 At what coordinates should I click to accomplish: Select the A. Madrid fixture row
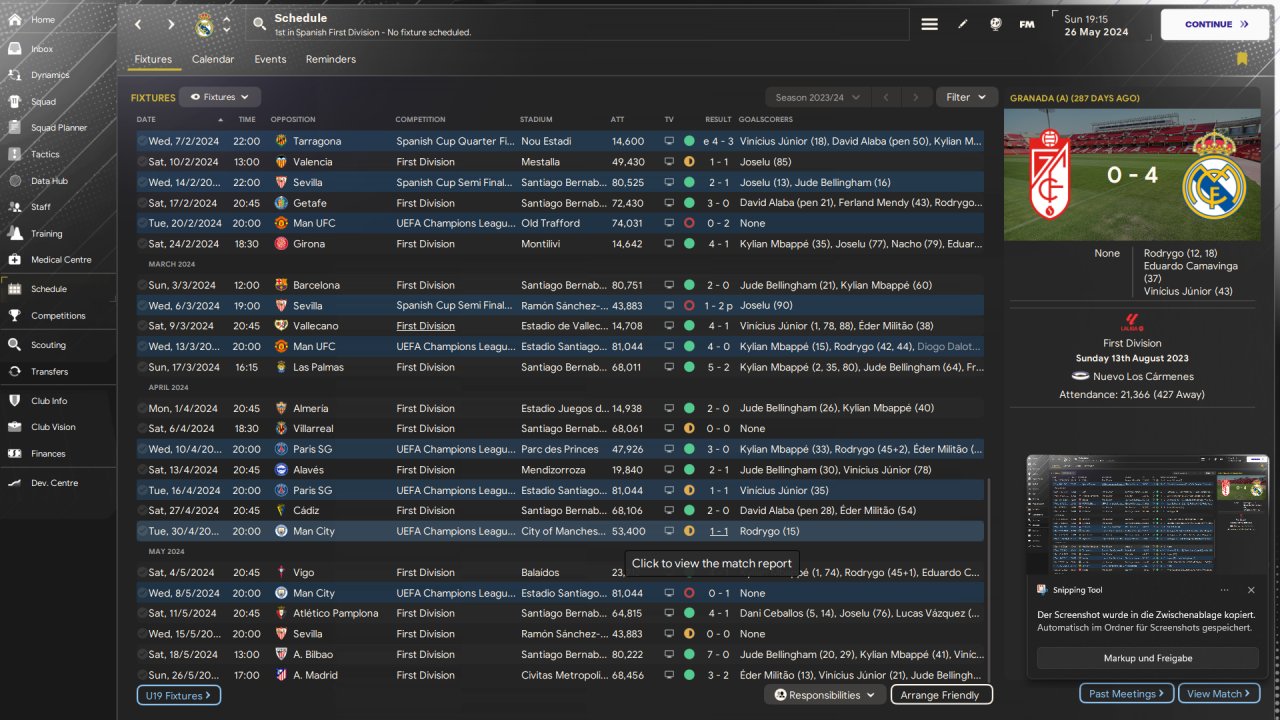560,675
